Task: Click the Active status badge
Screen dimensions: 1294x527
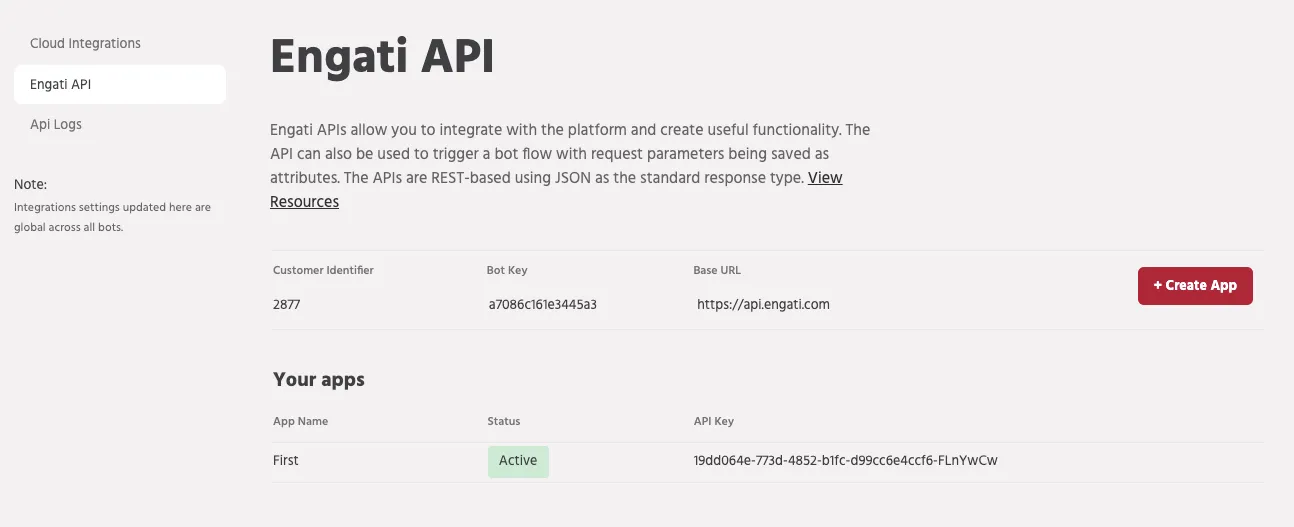Action: (518, 461)
